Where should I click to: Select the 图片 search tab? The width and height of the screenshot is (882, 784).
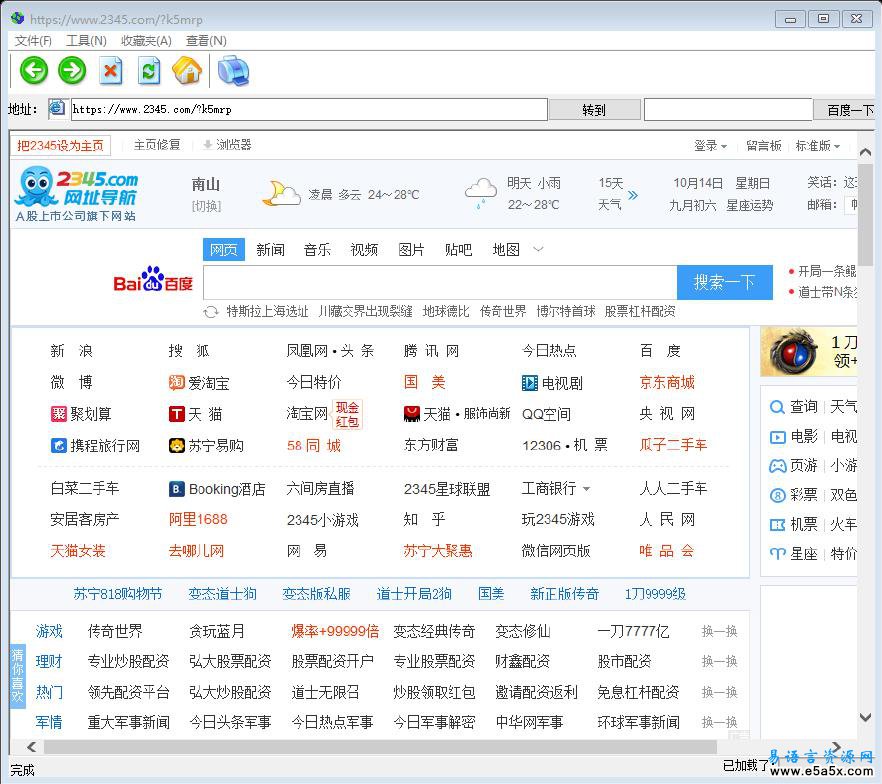pos(411,250)
